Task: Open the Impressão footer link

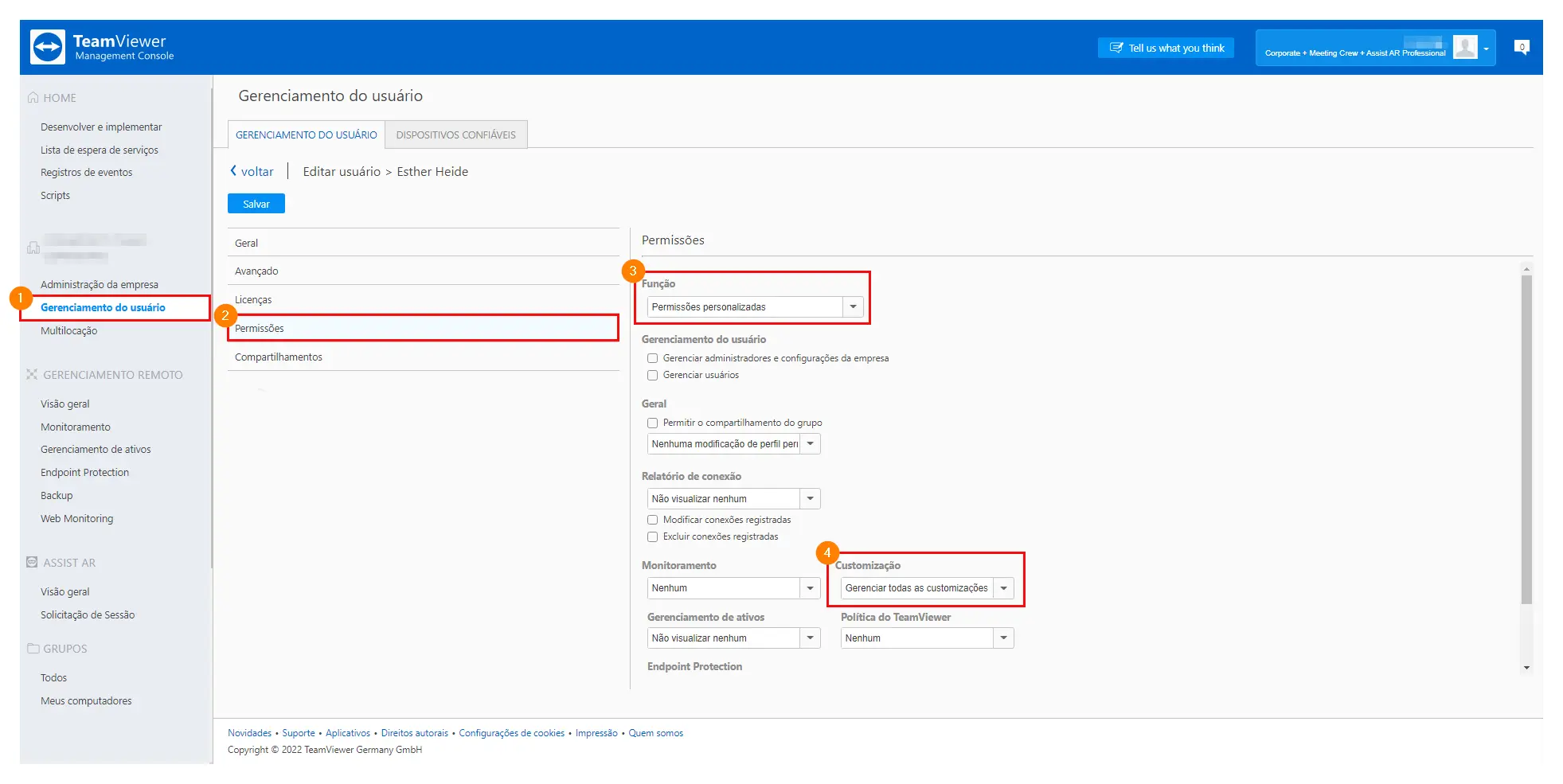Action: [596, 733]
